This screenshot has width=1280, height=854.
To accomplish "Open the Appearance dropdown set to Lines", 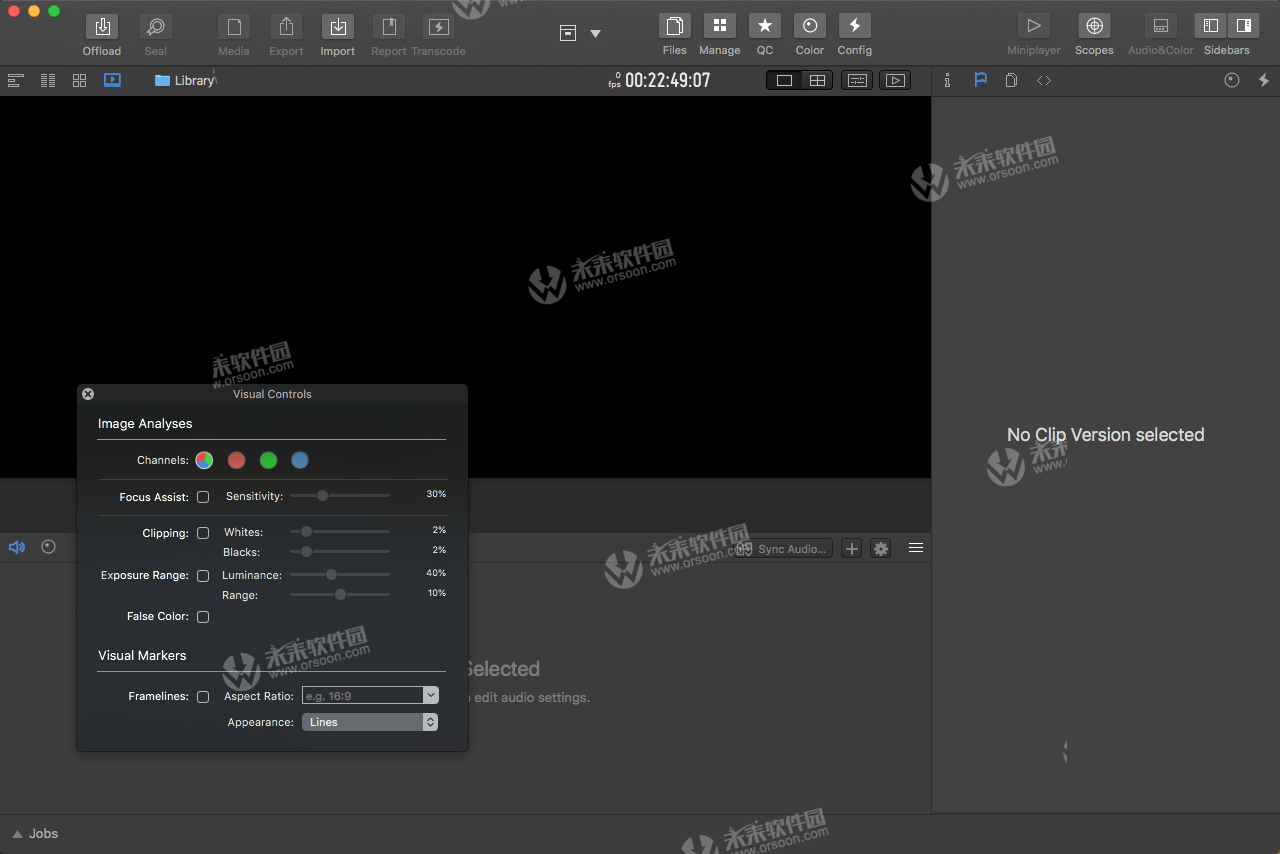I will pyautogui.click(x=370, y=721).
